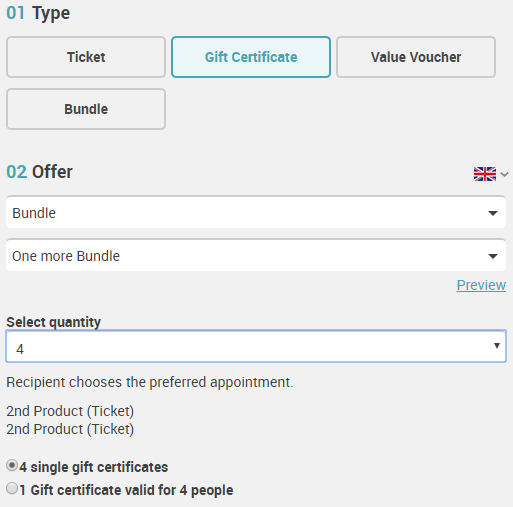Click the Select quantity label
This screenshot has width=513, height=507.
coord(53,322)
